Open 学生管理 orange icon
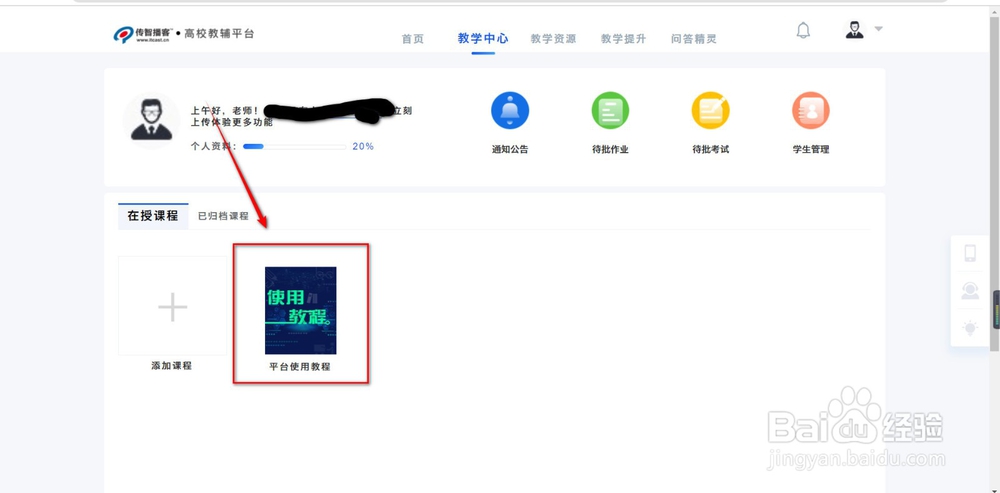The image size is (1000, 493). [811, 110]
